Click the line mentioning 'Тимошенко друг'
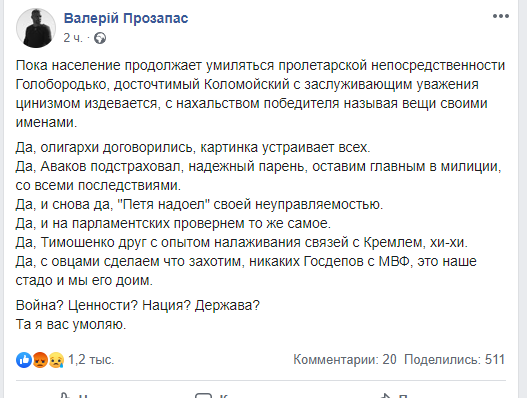 tap(242, 242)
